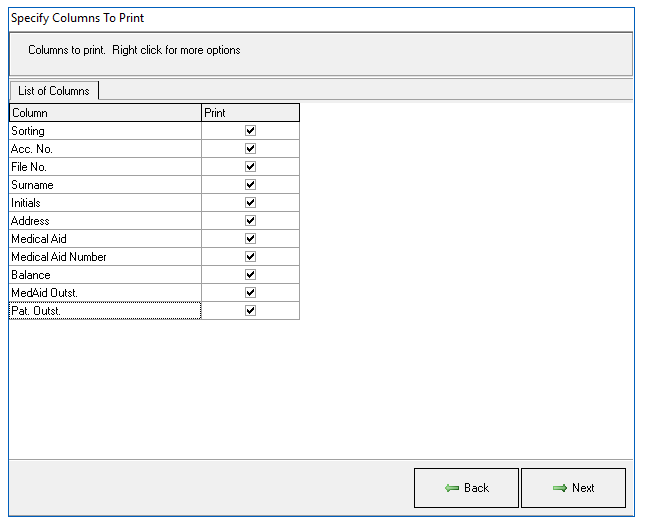Toggle the Initials print checkbox
646x522 pixels.
[x=250, y=203]
